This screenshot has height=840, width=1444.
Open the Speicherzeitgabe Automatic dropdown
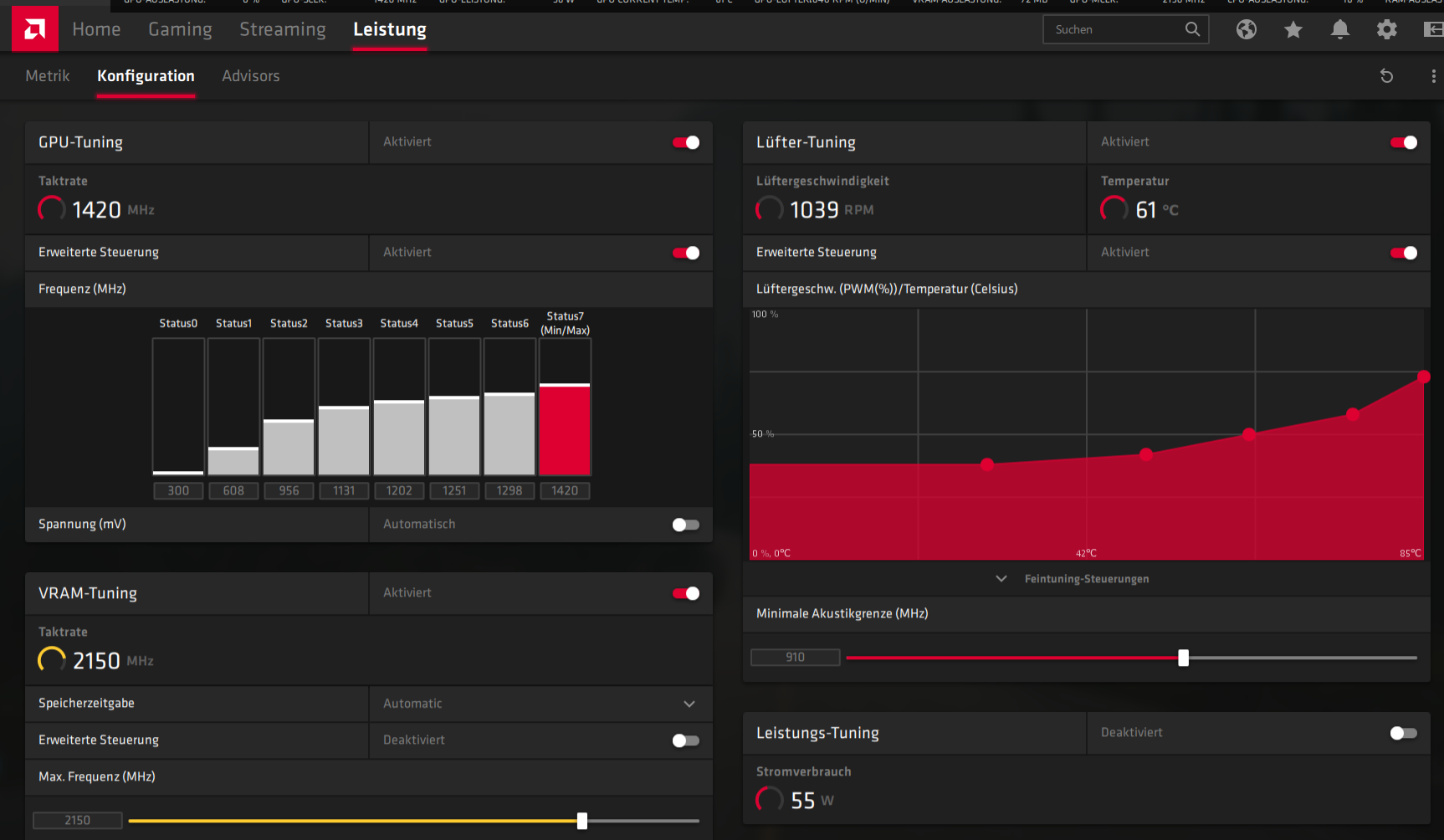click(540, 704)
